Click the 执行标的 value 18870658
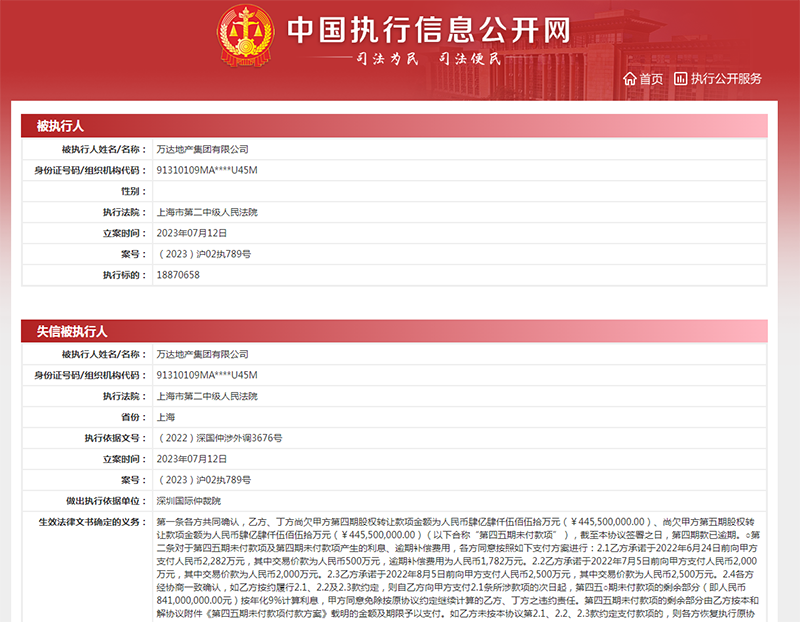The width and height of the screenshot is (800, 622). [178, 275]
